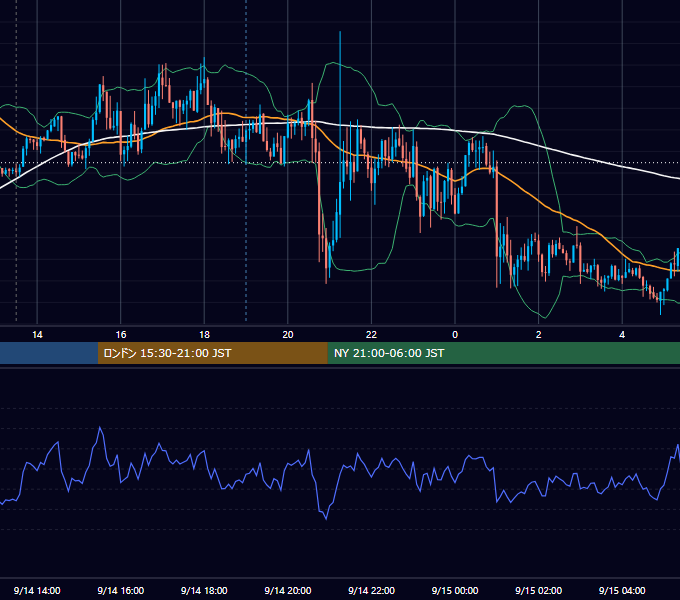Click the 2 hour label on price chart axis

[x=539, y=335]
